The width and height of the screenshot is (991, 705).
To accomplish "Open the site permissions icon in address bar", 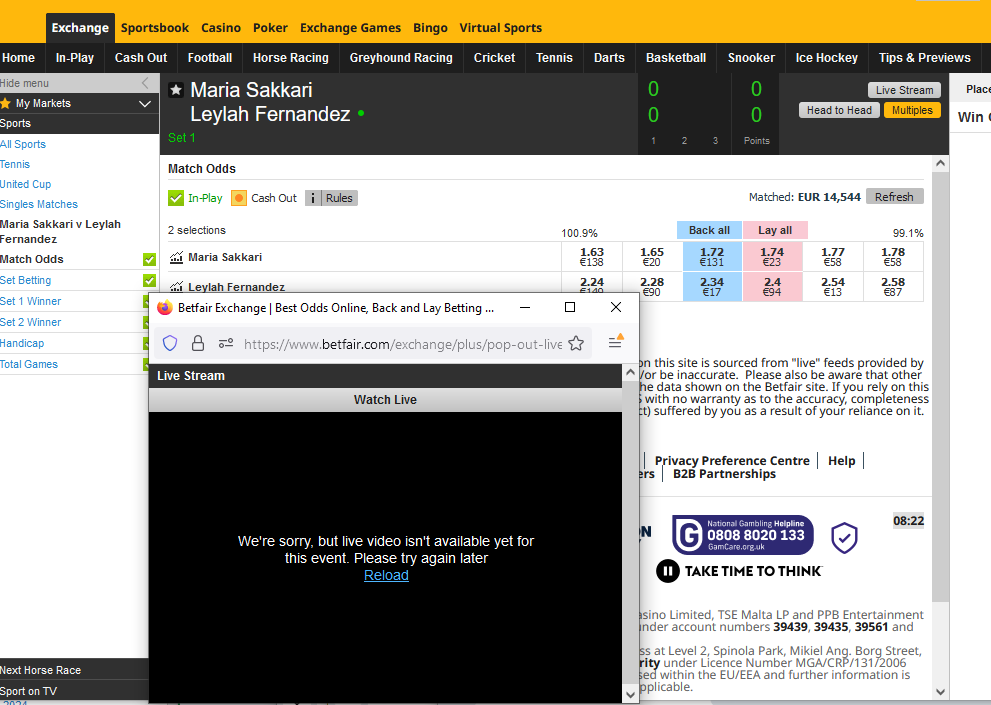I will (226, 343).
